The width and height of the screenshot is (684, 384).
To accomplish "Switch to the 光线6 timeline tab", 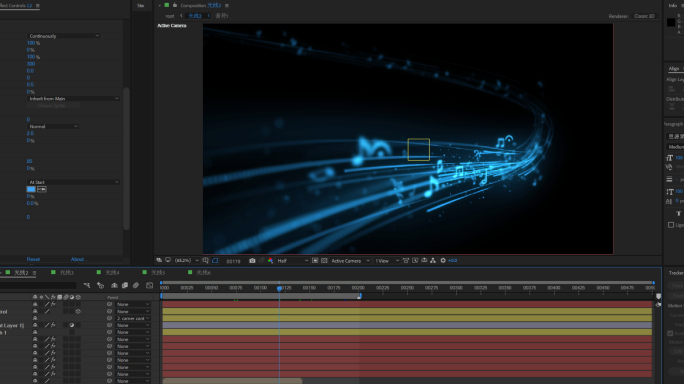I will [x=204, y=273].
